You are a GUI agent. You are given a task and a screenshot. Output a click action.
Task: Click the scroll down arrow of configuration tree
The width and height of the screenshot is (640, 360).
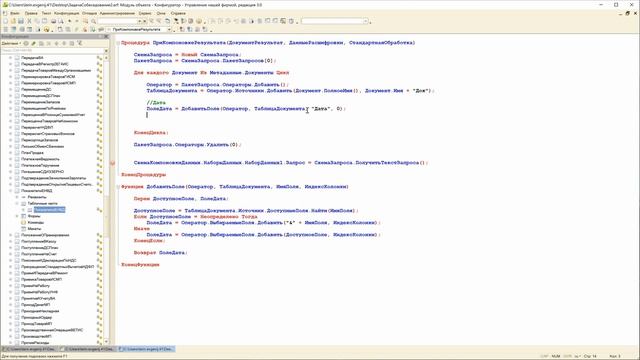(x=107, y=342)
